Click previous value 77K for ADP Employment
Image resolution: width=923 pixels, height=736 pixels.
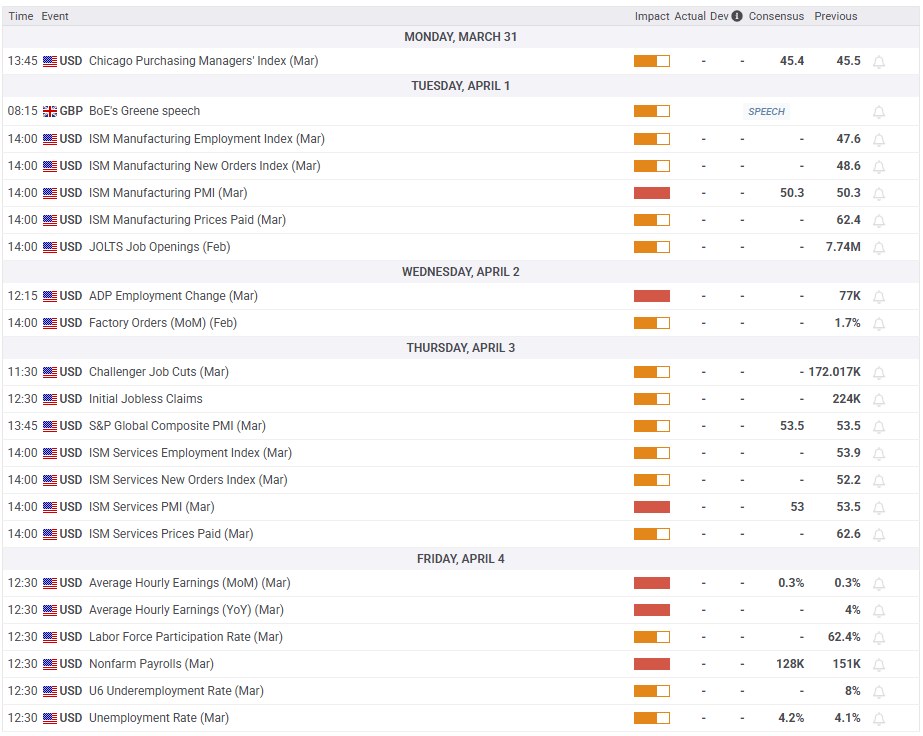850,296
